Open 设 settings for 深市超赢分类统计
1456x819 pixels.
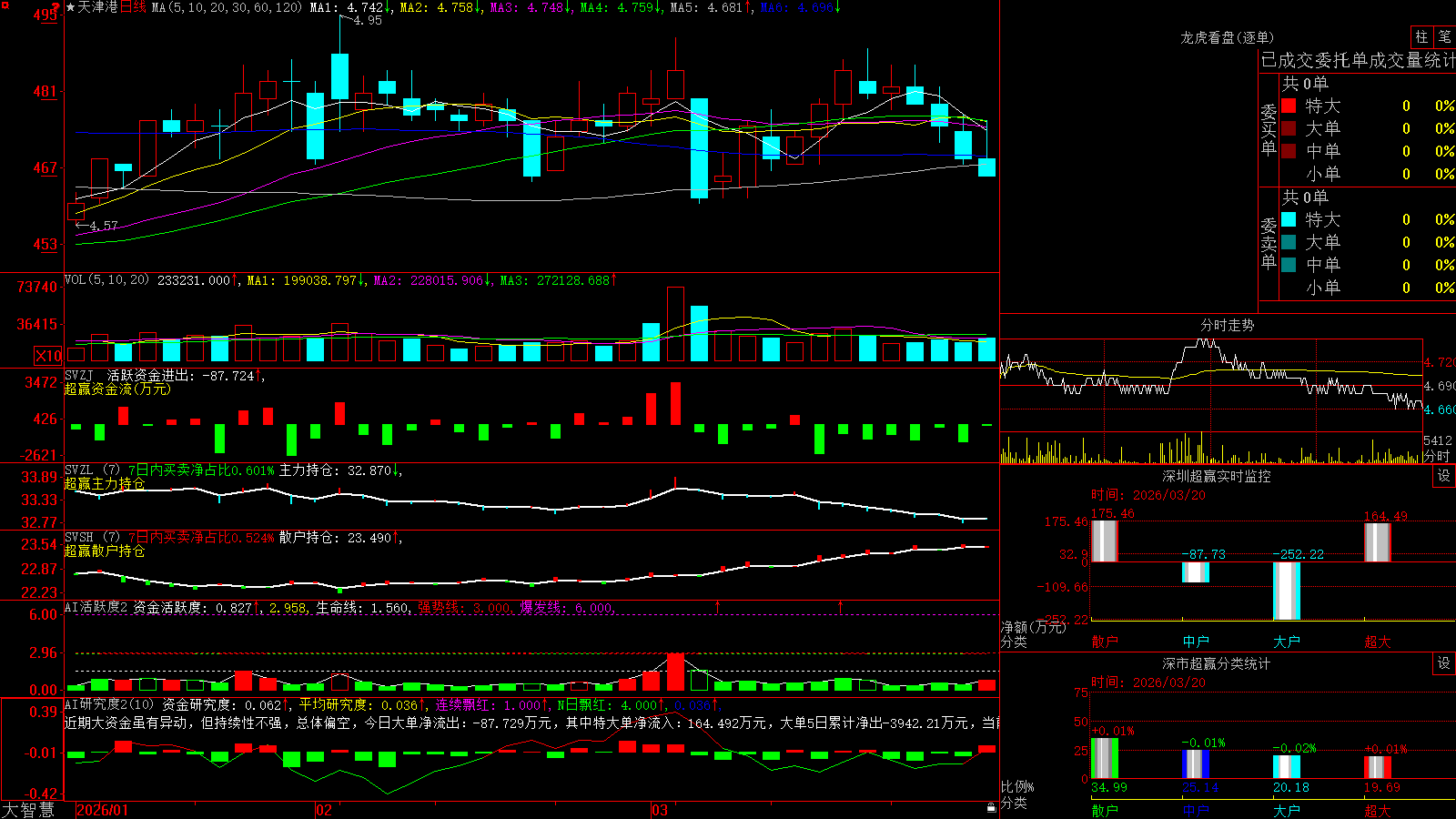1444,663
